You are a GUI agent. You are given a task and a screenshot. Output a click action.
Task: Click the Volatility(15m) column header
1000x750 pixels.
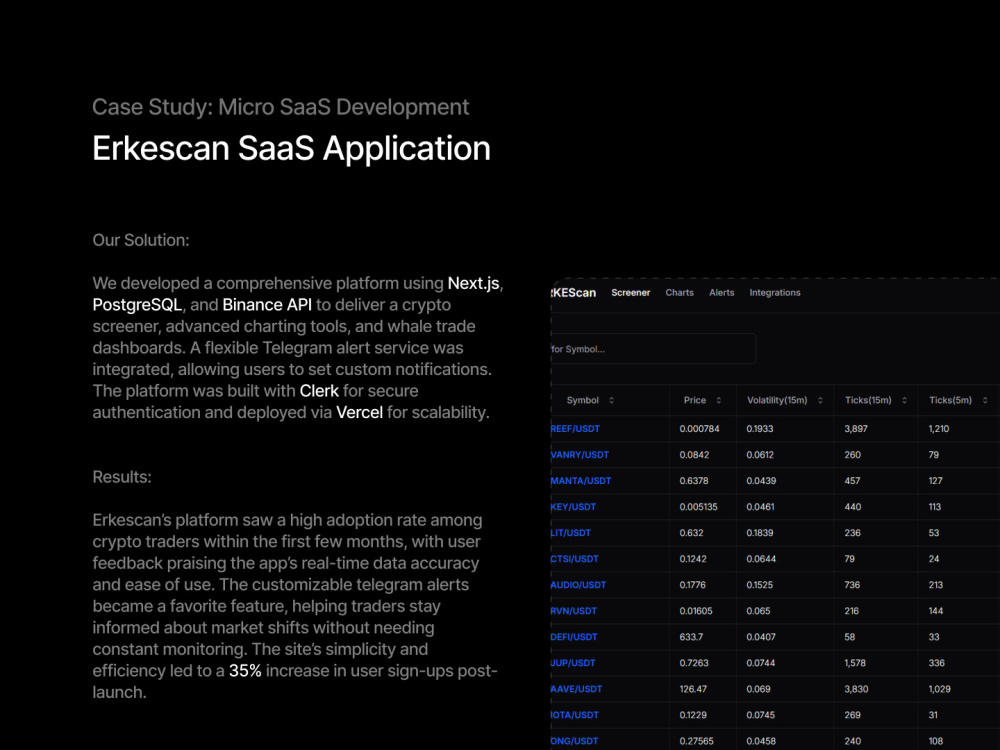tap(777, 401)
